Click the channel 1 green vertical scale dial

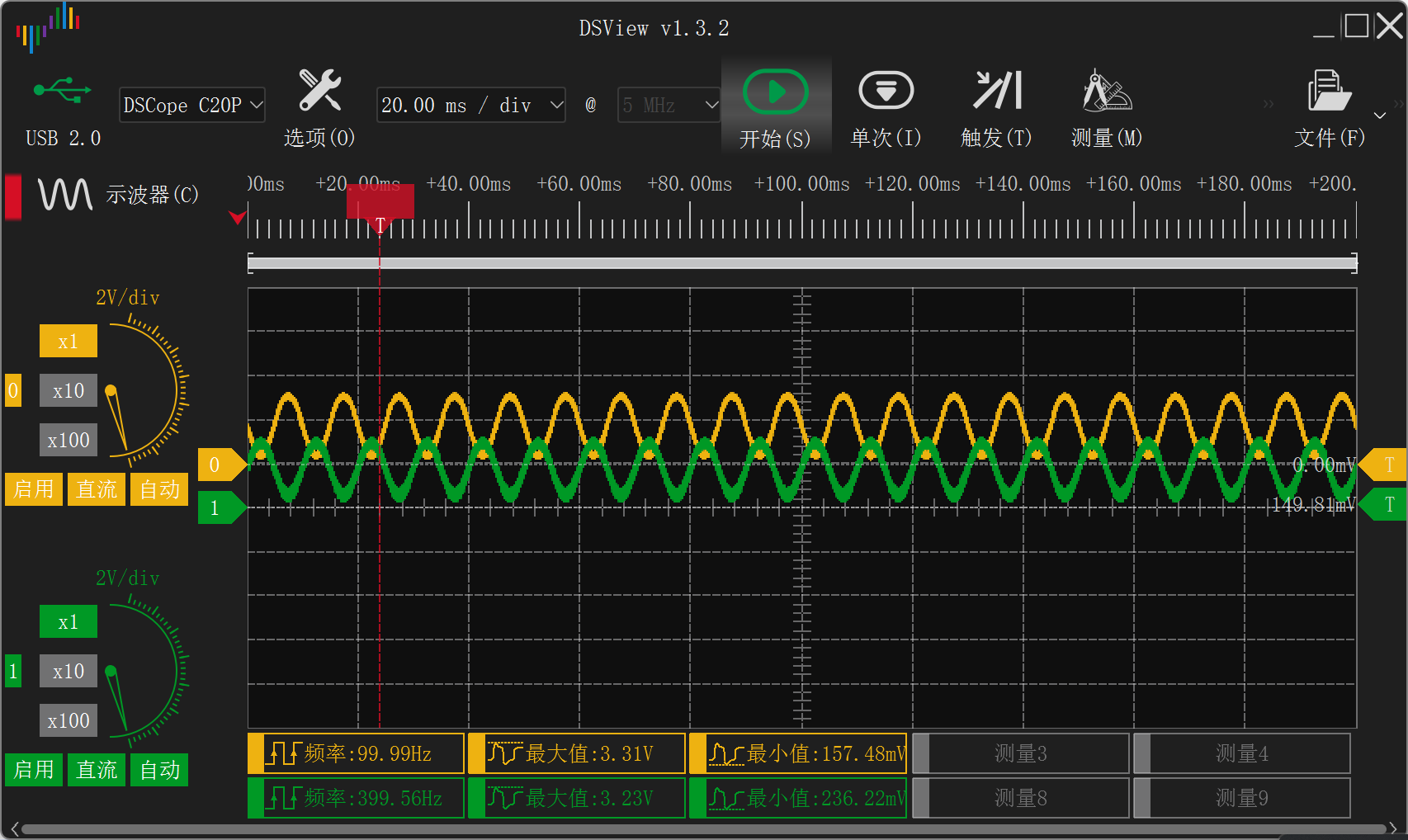coord(147,670)
